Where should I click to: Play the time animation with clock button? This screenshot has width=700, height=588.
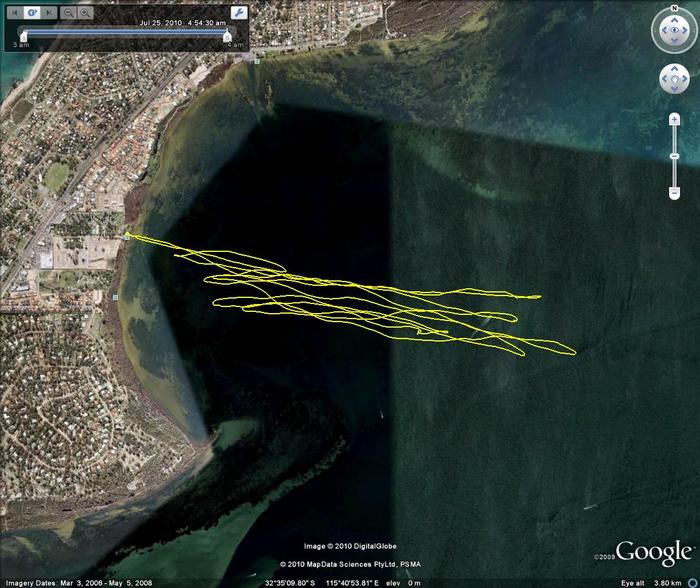coord(32,14)
